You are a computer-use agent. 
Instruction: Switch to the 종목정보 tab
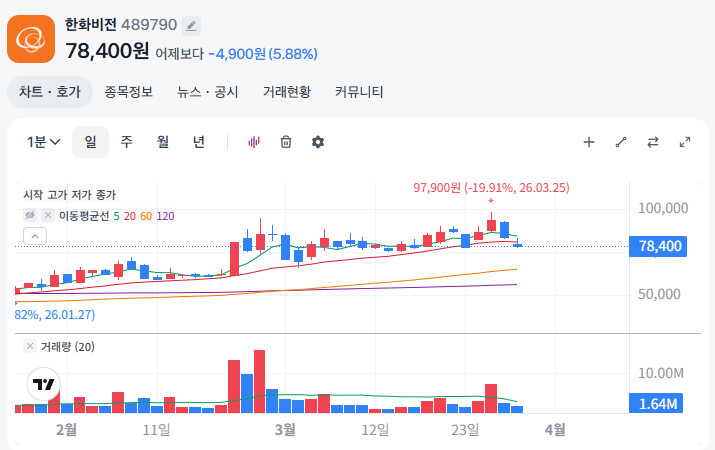click(x=129, y=92)
